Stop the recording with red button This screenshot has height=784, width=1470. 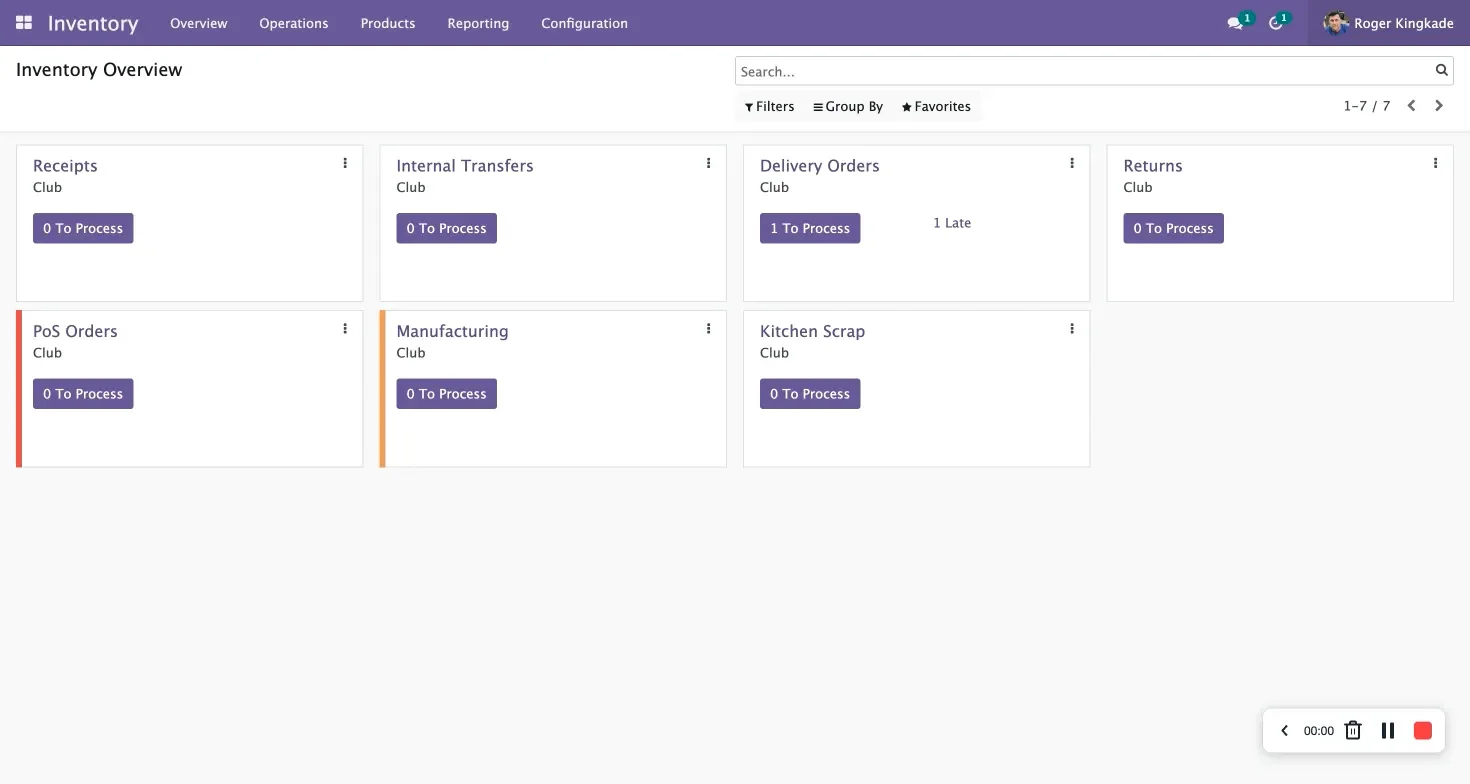[1423, 730]
